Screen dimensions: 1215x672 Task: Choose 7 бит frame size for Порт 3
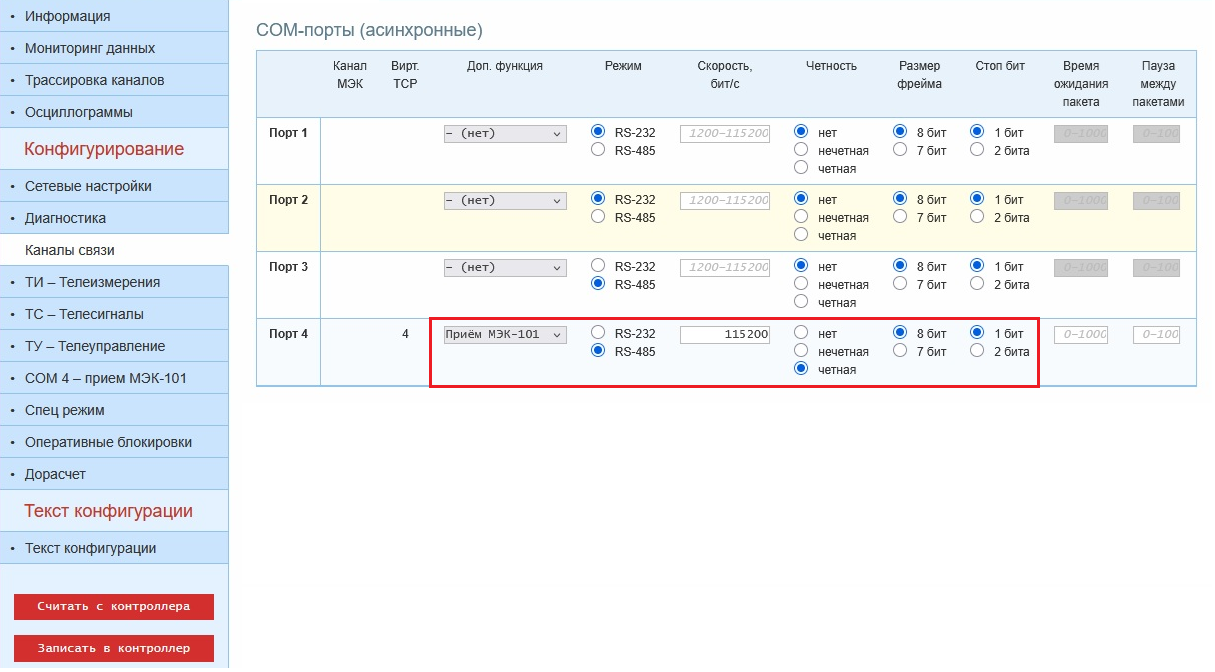click(900, 284)
